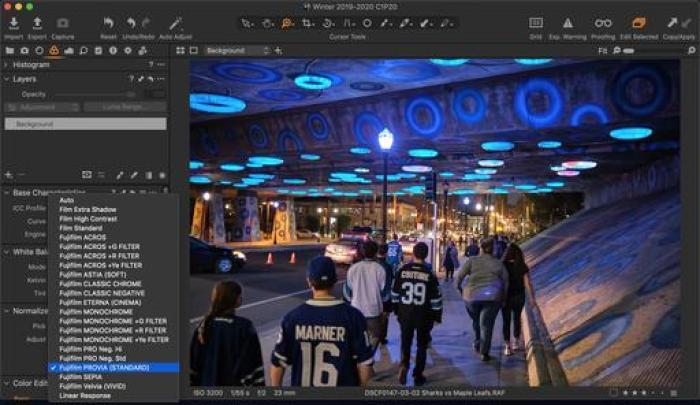This screenshot has height=405, width=700.
Task: Collapse the Layers panel
Action: 6,79
